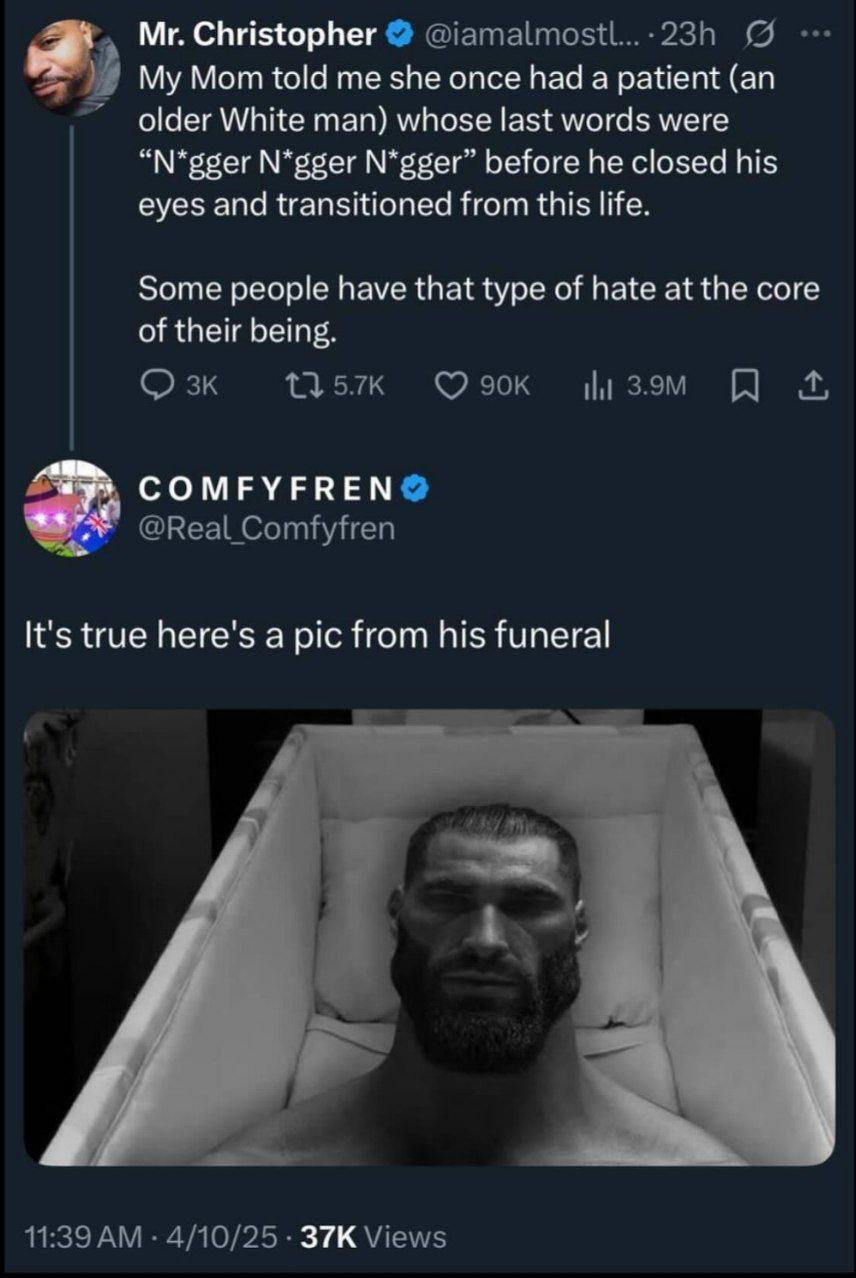
Task: Click Mr. Christopher's blue verified badge
Action: pyautogui.click(x=399, y=35)
